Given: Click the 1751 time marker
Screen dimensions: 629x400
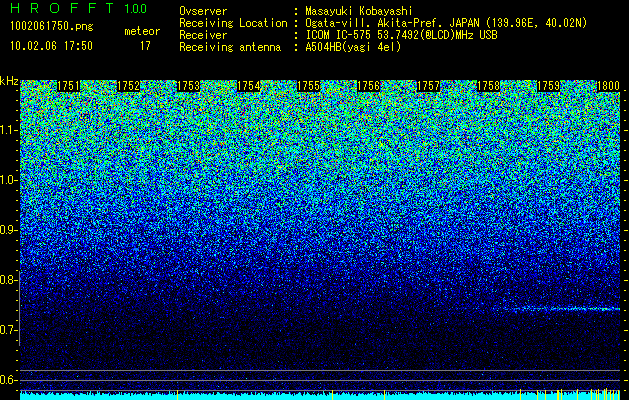Looking at the screenshot, I should (x=69, y=86).
